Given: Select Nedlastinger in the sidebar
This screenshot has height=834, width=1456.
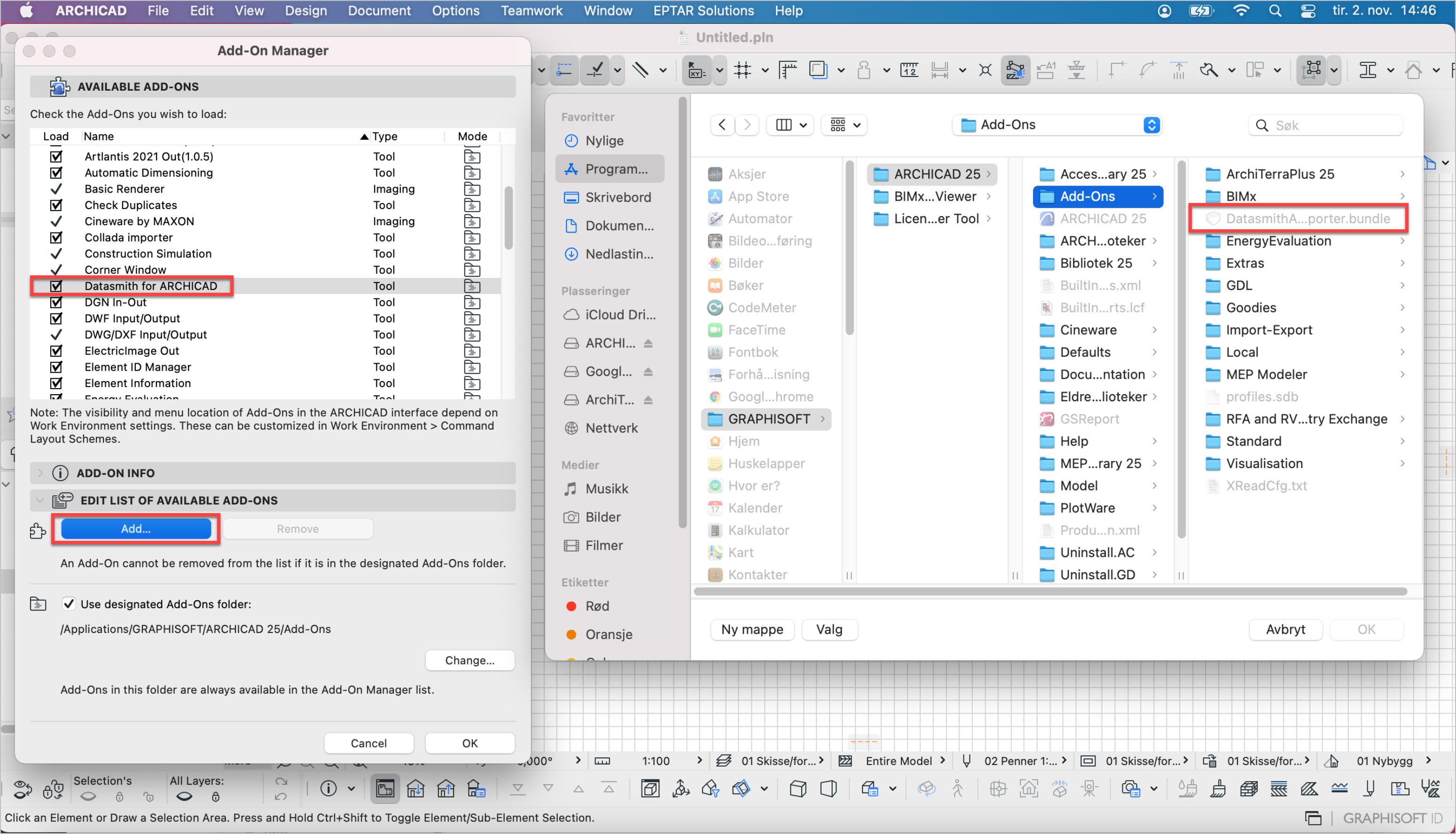Looking at the screenshot, I should [x=618, y=254].
